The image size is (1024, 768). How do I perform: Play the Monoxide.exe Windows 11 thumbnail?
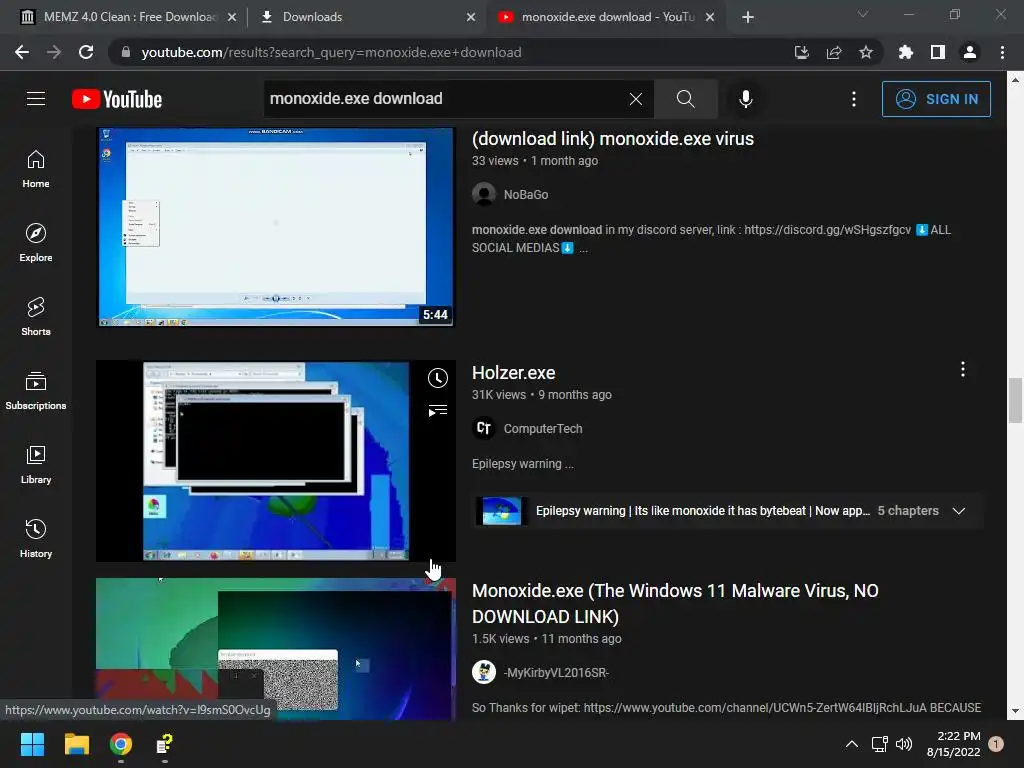[x=276, y=649]
